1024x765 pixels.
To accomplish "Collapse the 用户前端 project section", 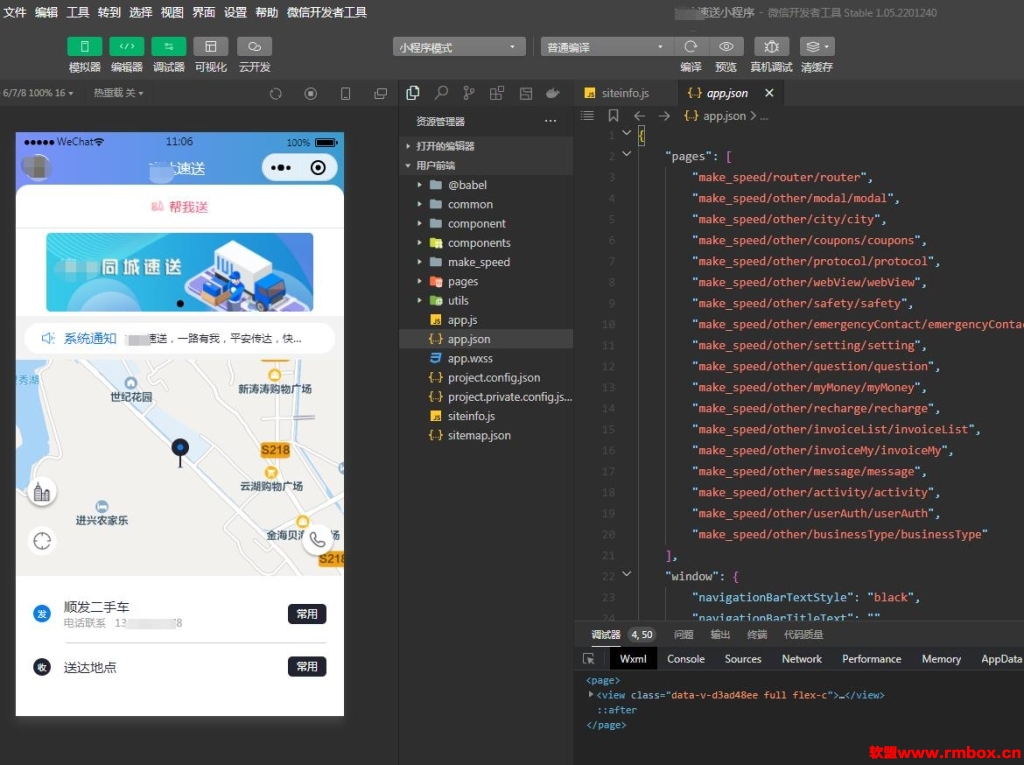I will point(487,165).
